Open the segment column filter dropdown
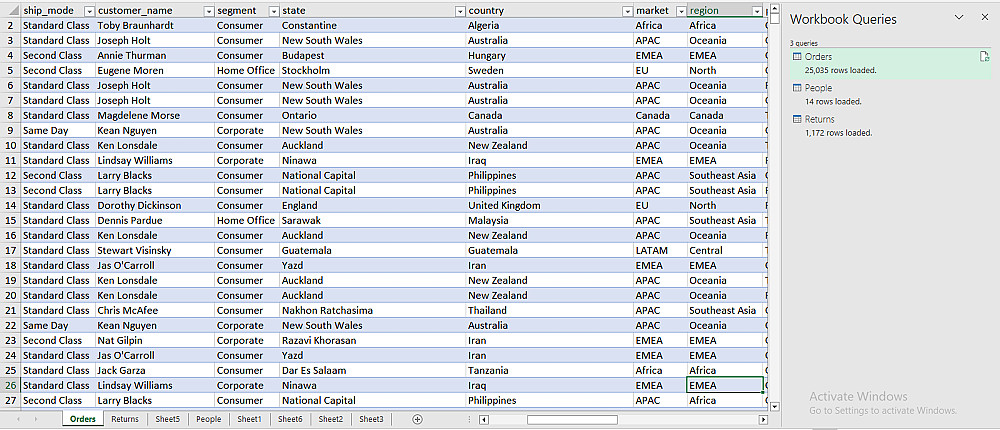Screen dimensions: 1000x430 tap(274, 11)
